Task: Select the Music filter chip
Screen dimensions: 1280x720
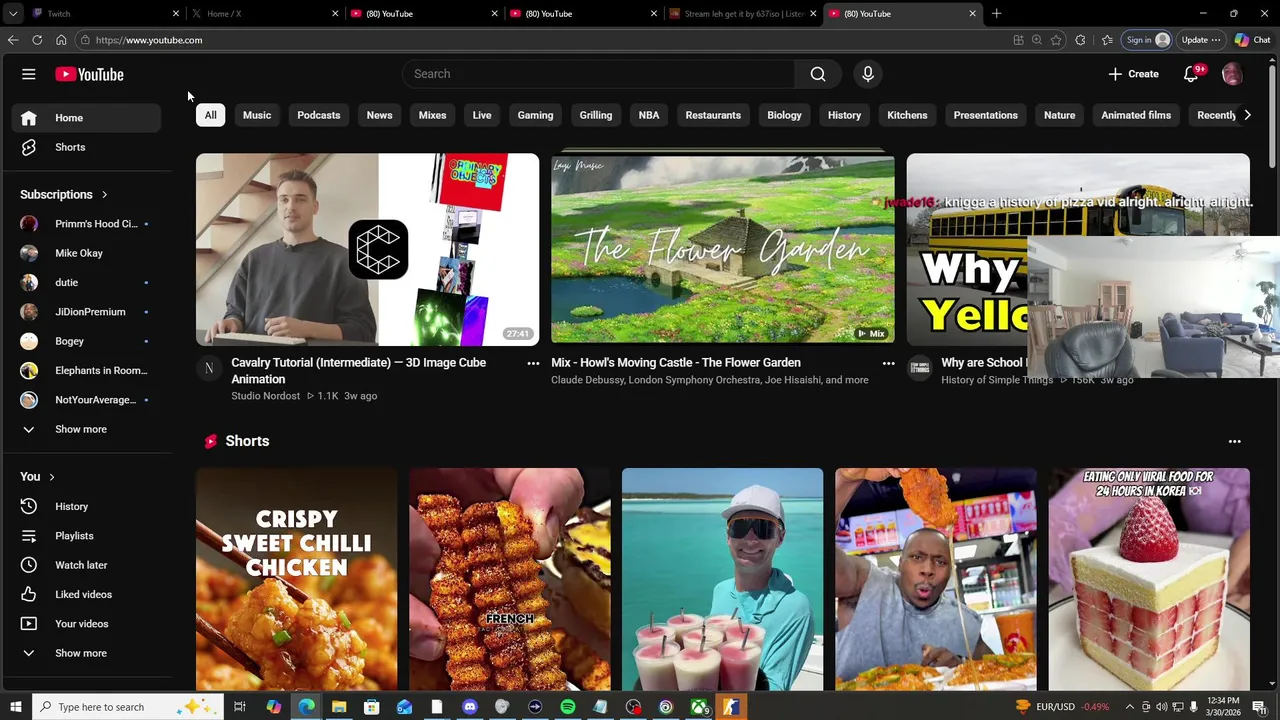Action: click(x=257, y=115)
